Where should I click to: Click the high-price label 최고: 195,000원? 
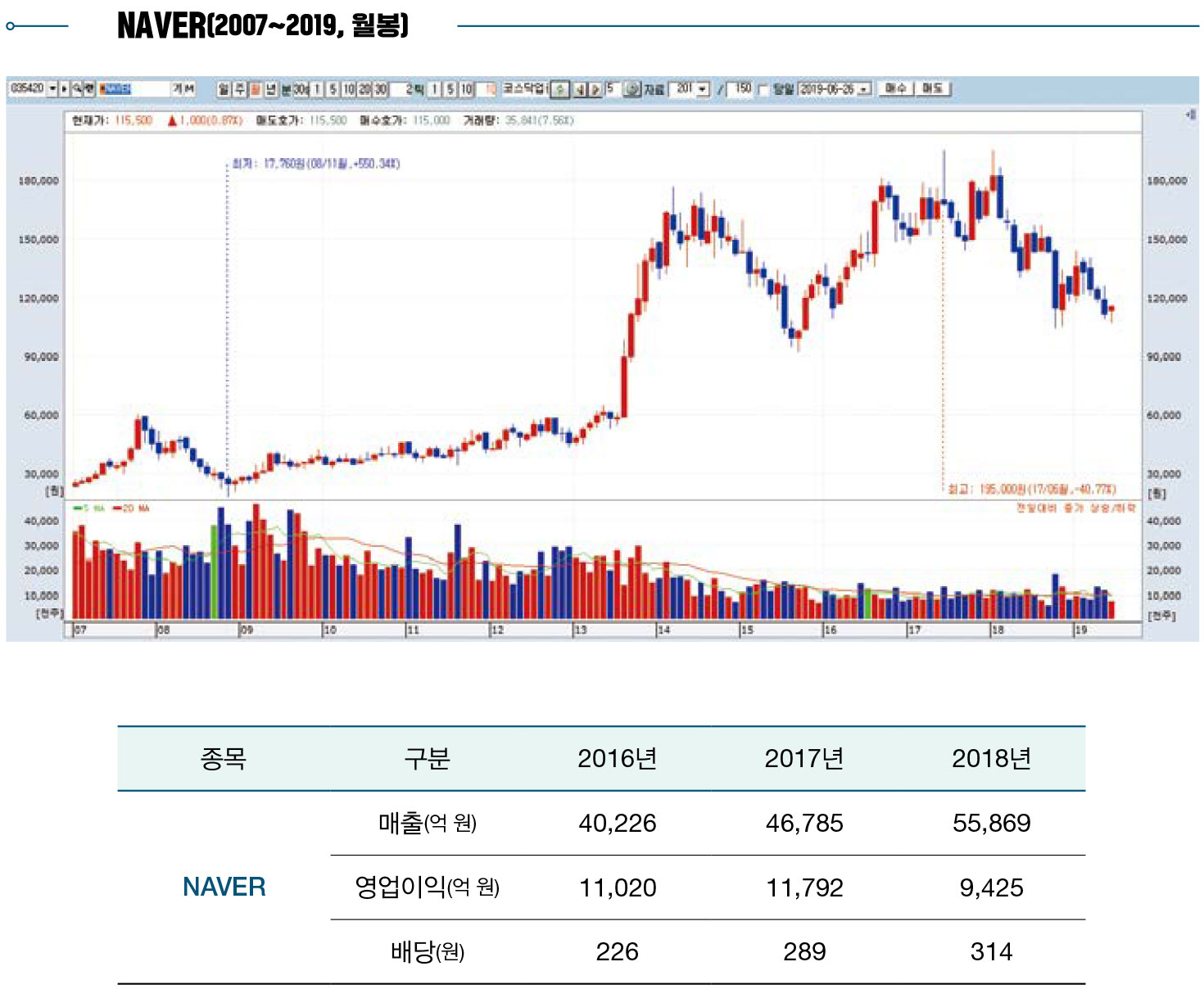coord(1032,490)
